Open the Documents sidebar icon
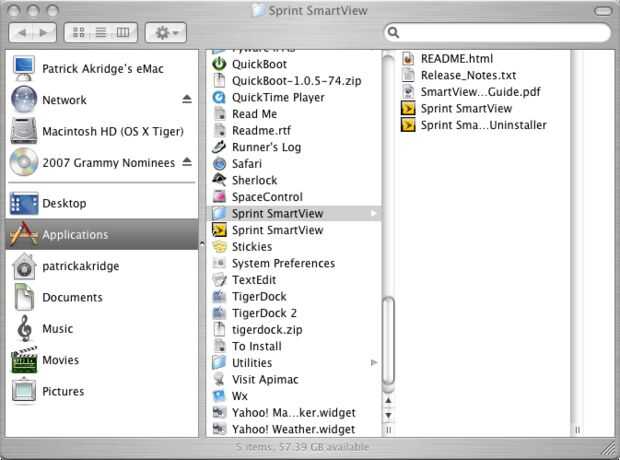 pos(24,297)
